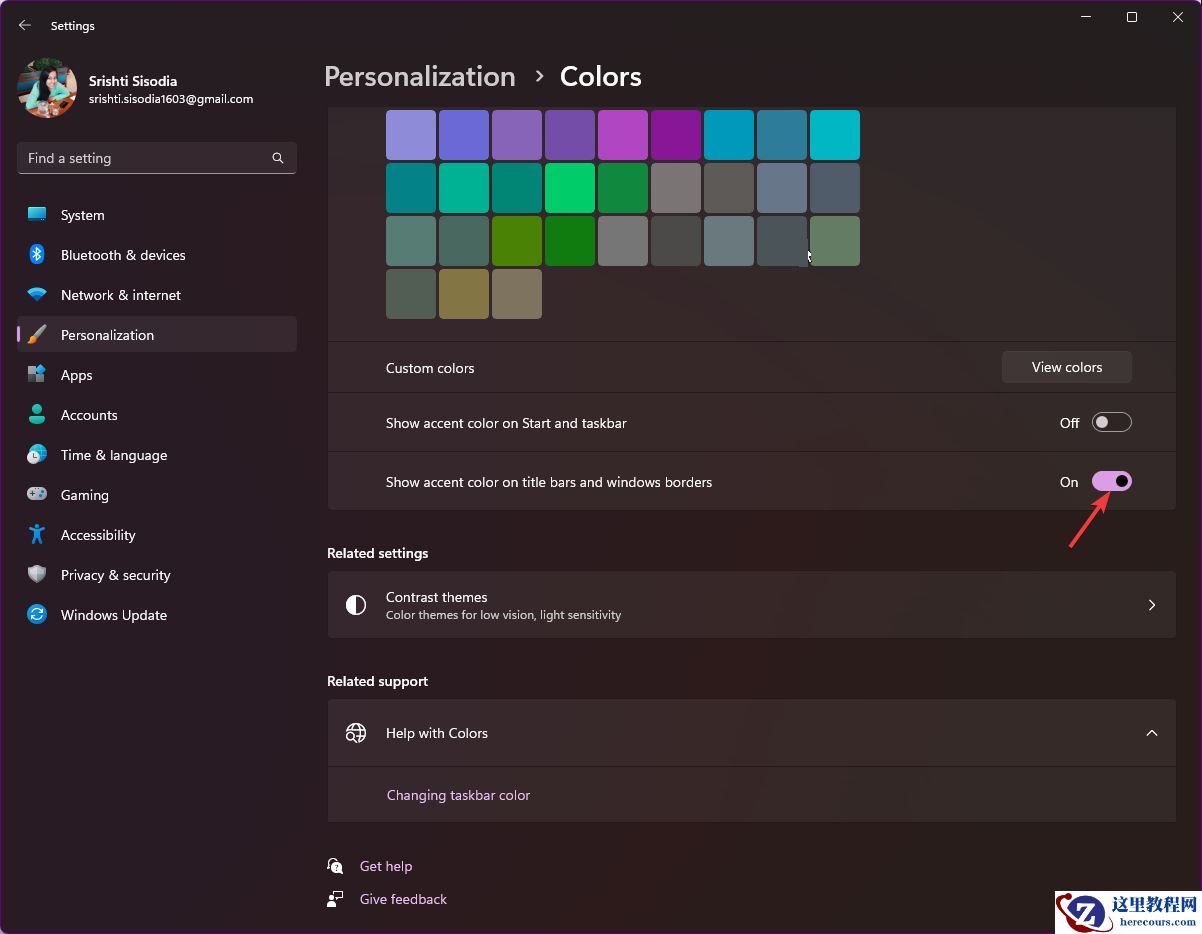Click the Apps icon in sidebar
The height and width of the screenshot is (934, 1202).
click(x=37, y=375)
